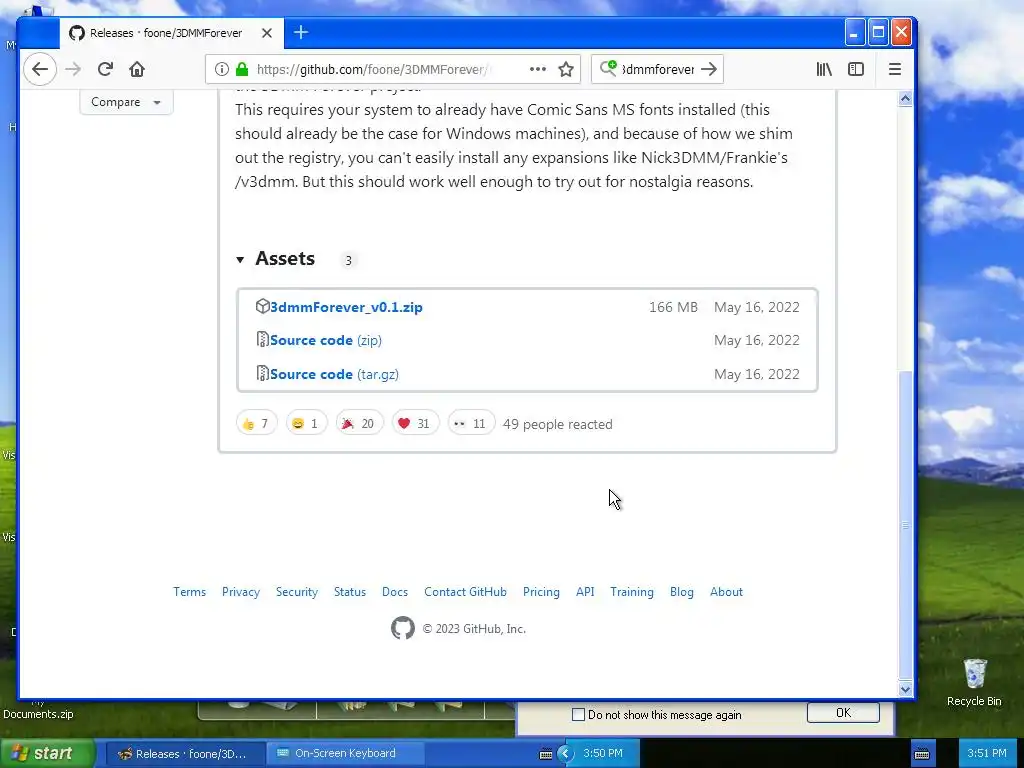
Task: Check Do not show this message again
Action: pyautogui.click(x=578, y=714)
